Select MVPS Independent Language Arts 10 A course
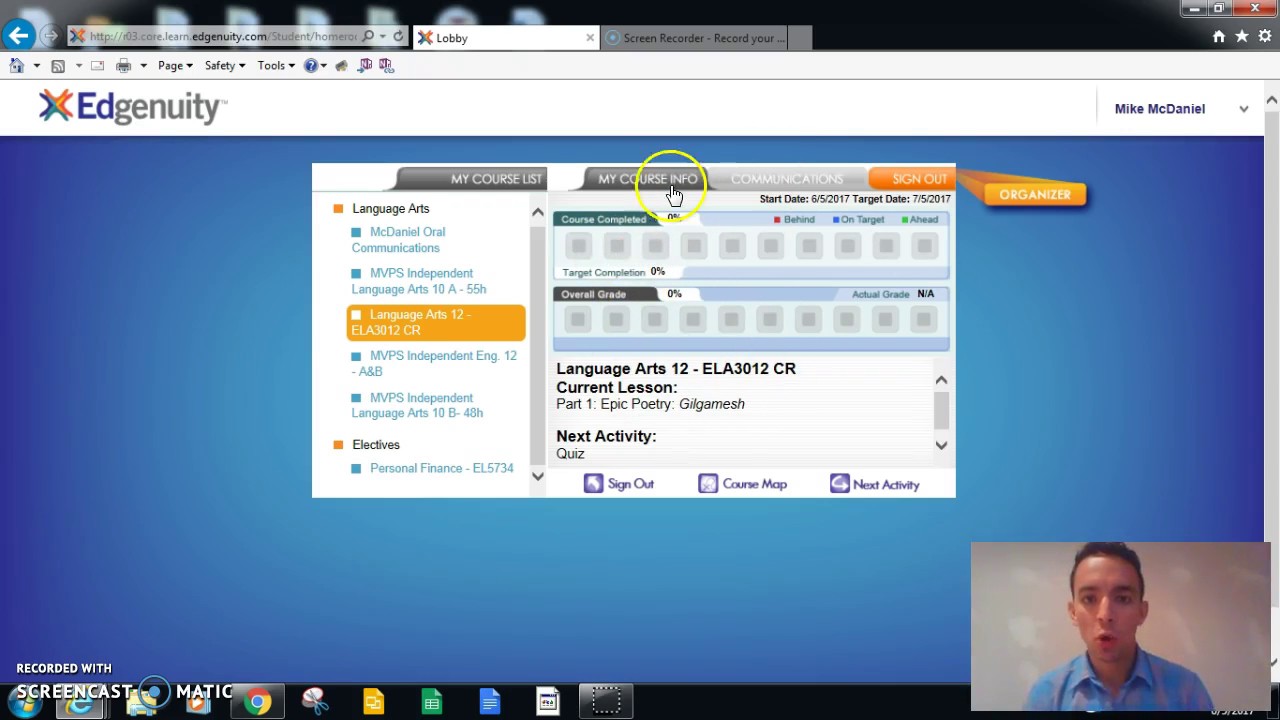1280x720 pixels. (x=419, y=281)
